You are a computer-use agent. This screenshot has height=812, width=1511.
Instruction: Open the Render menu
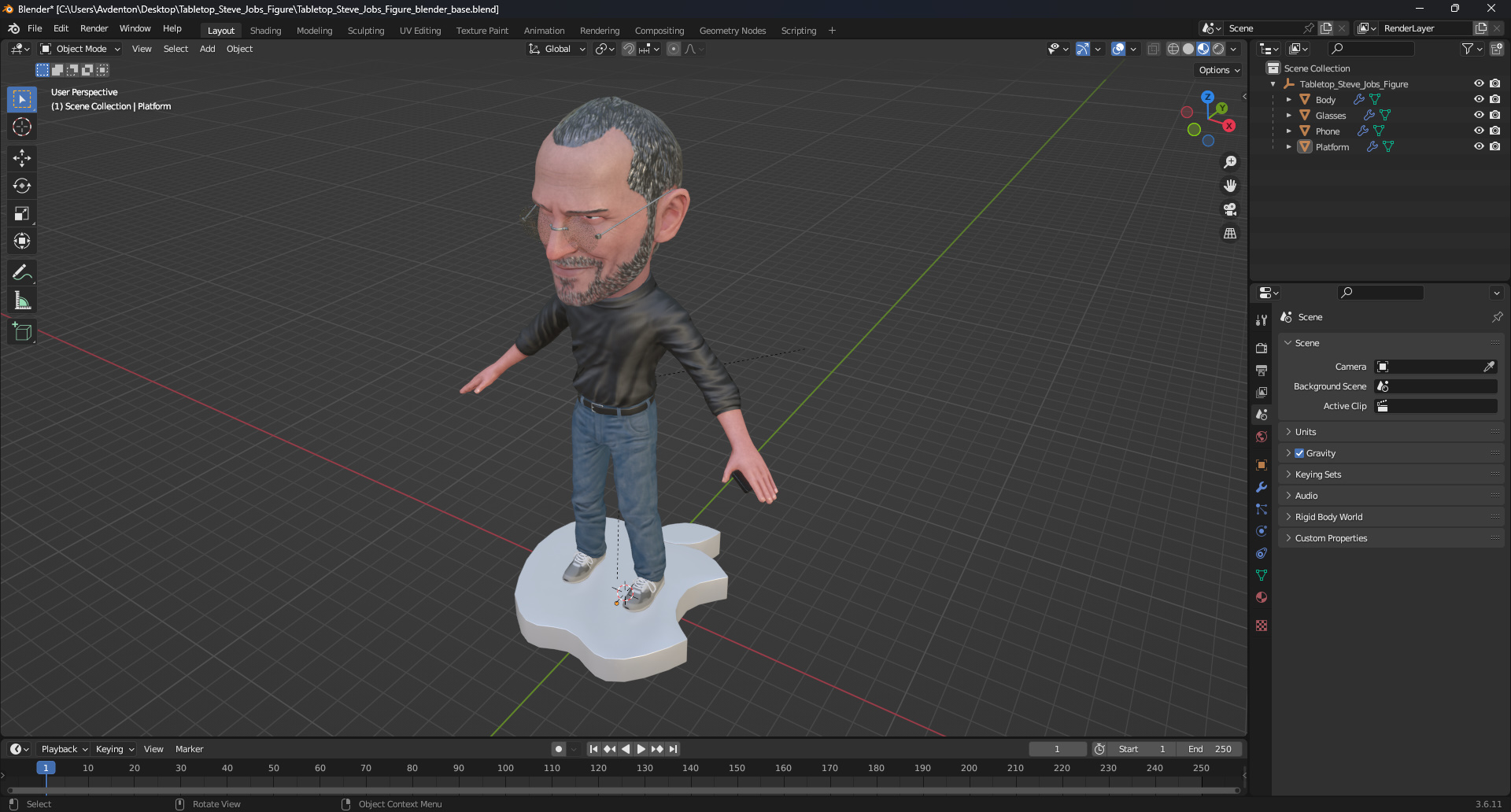coord(94,28)
